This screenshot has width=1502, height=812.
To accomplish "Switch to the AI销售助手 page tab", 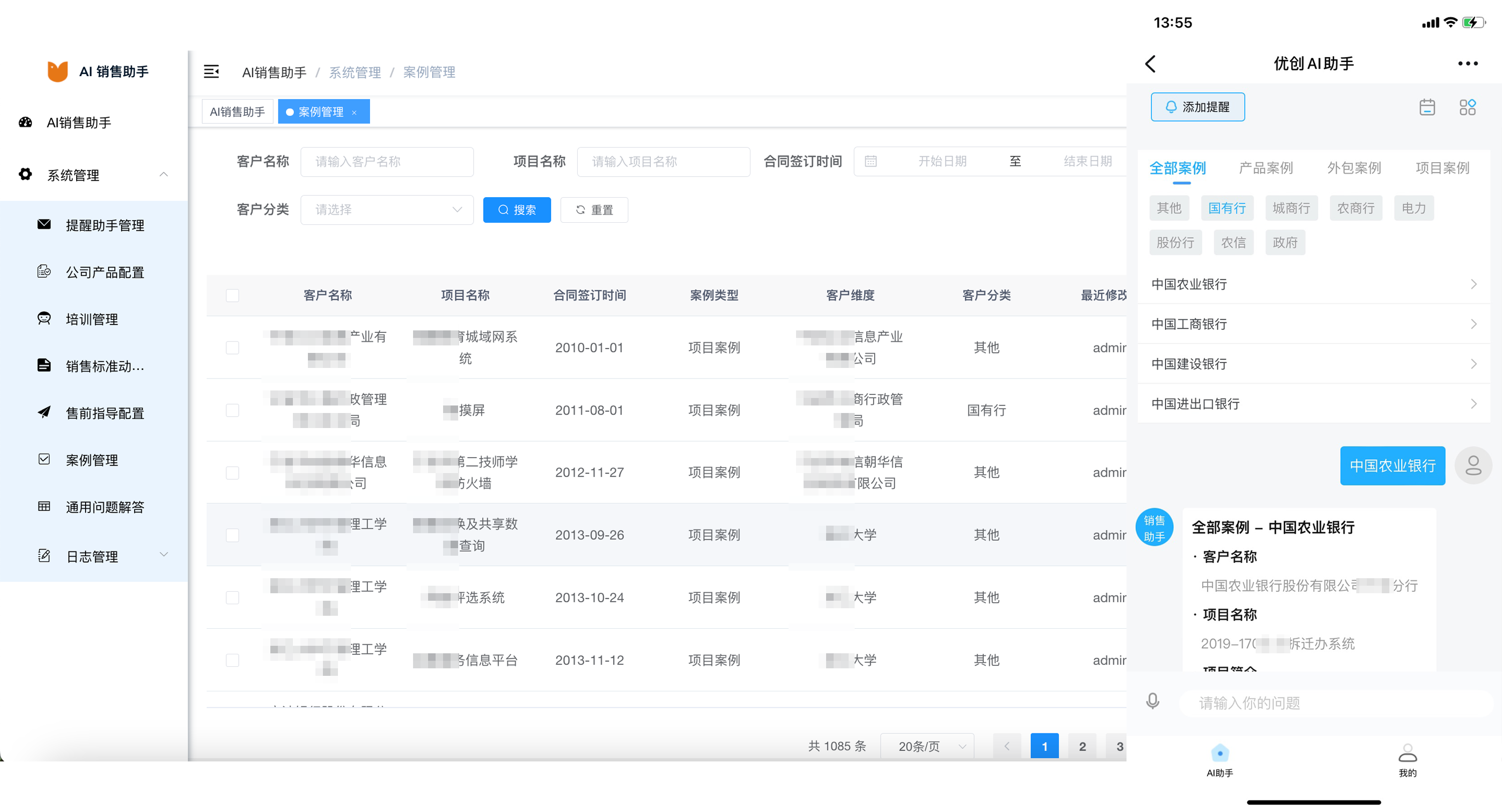I will coord(237,111).
